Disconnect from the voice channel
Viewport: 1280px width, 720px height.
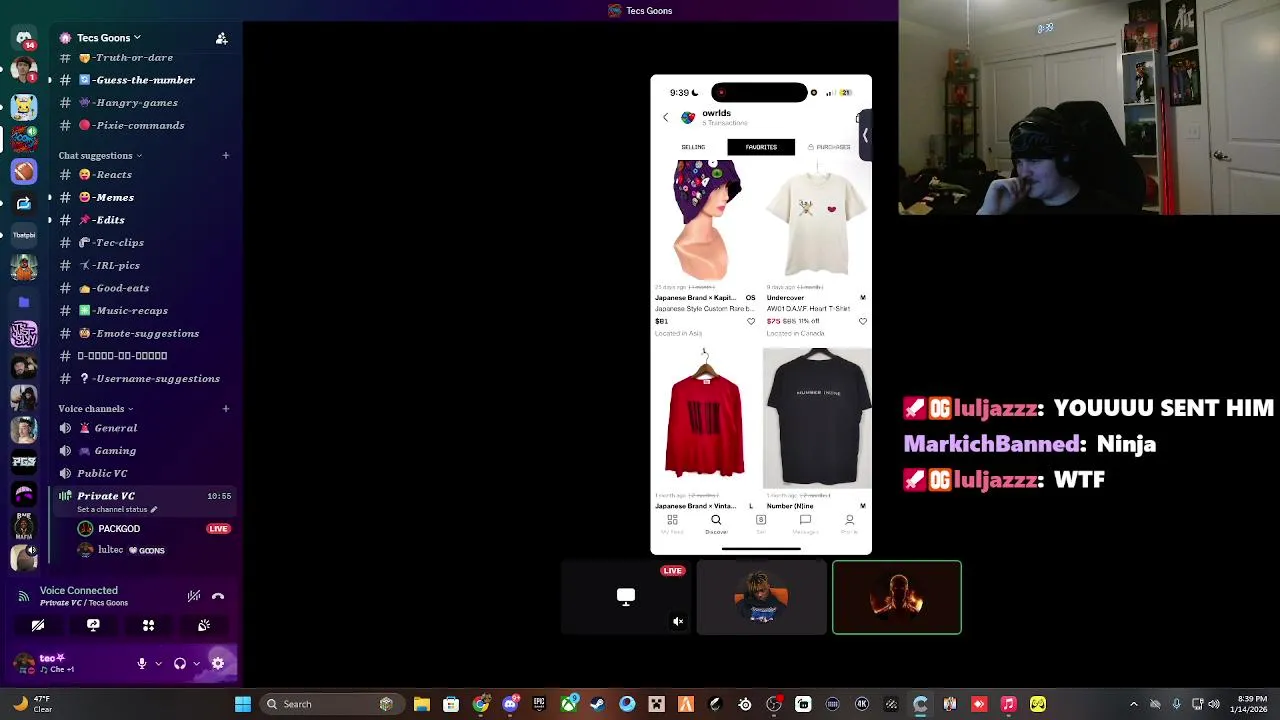coord(218,596)
